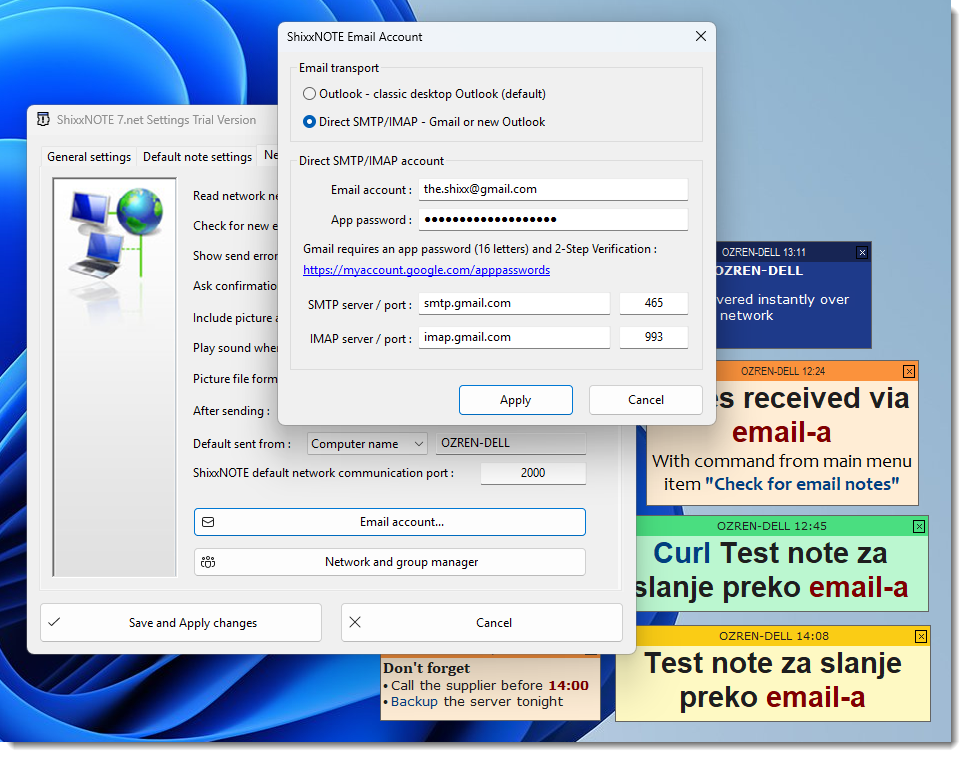This screenshot has height=757, width=966.
Task: Edit the OZREN-DELL sender name field
Action: tap(511, 443)
